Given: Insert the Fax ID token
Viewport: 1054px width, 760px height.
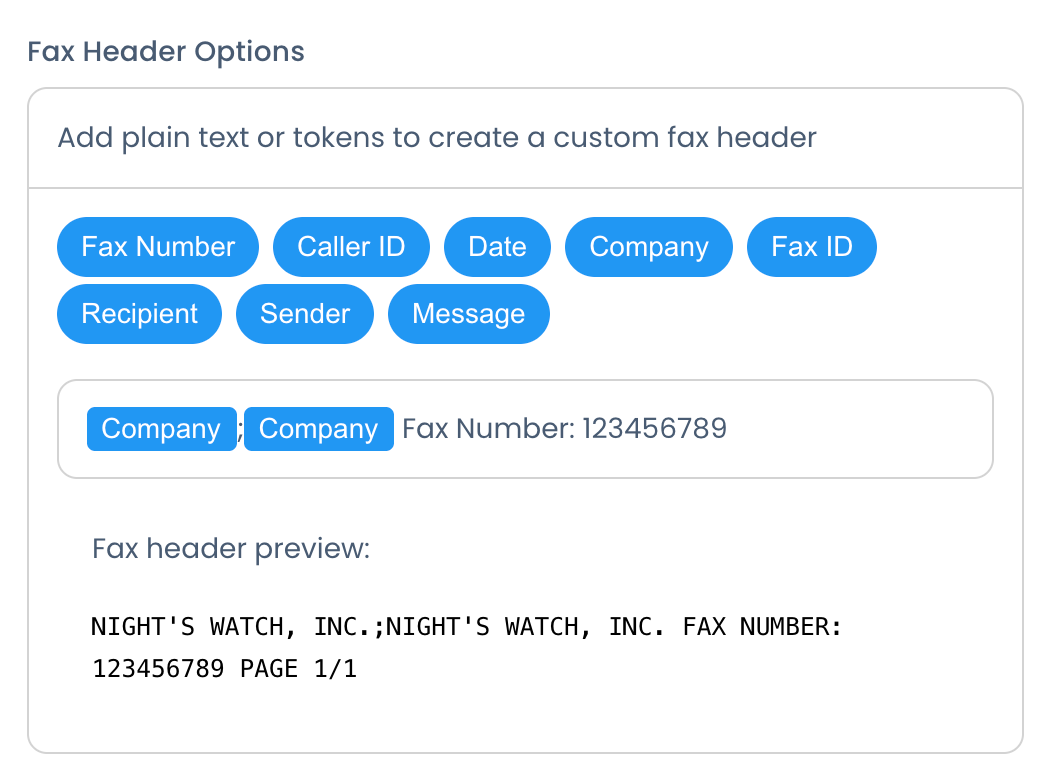Looking at the screenshot, I should click(x=811, y=246).
